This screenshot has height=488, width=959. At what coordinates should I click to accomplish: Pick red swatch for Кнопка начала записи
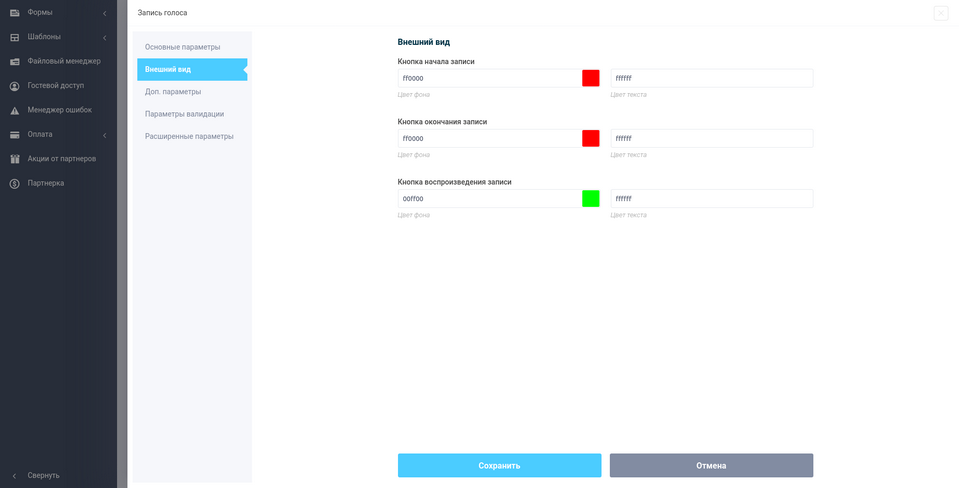coord(590,78)
